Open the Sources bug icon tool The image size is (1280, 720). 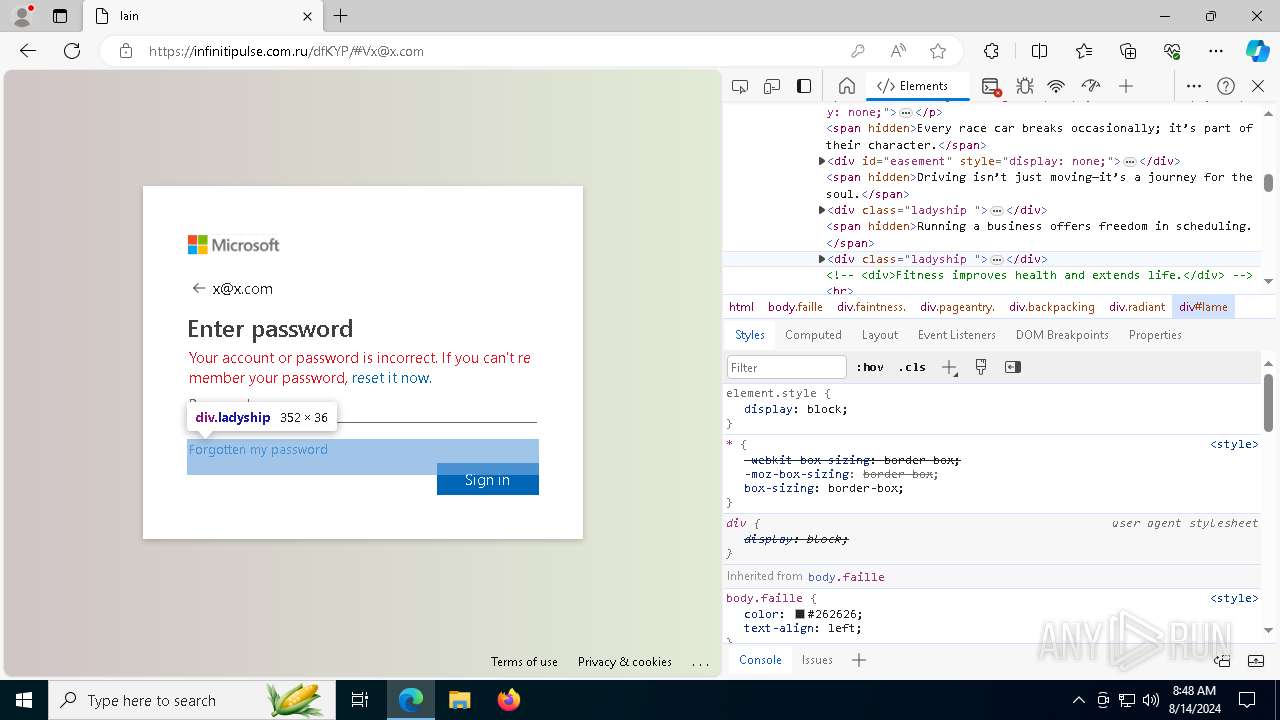[1025, 86]
